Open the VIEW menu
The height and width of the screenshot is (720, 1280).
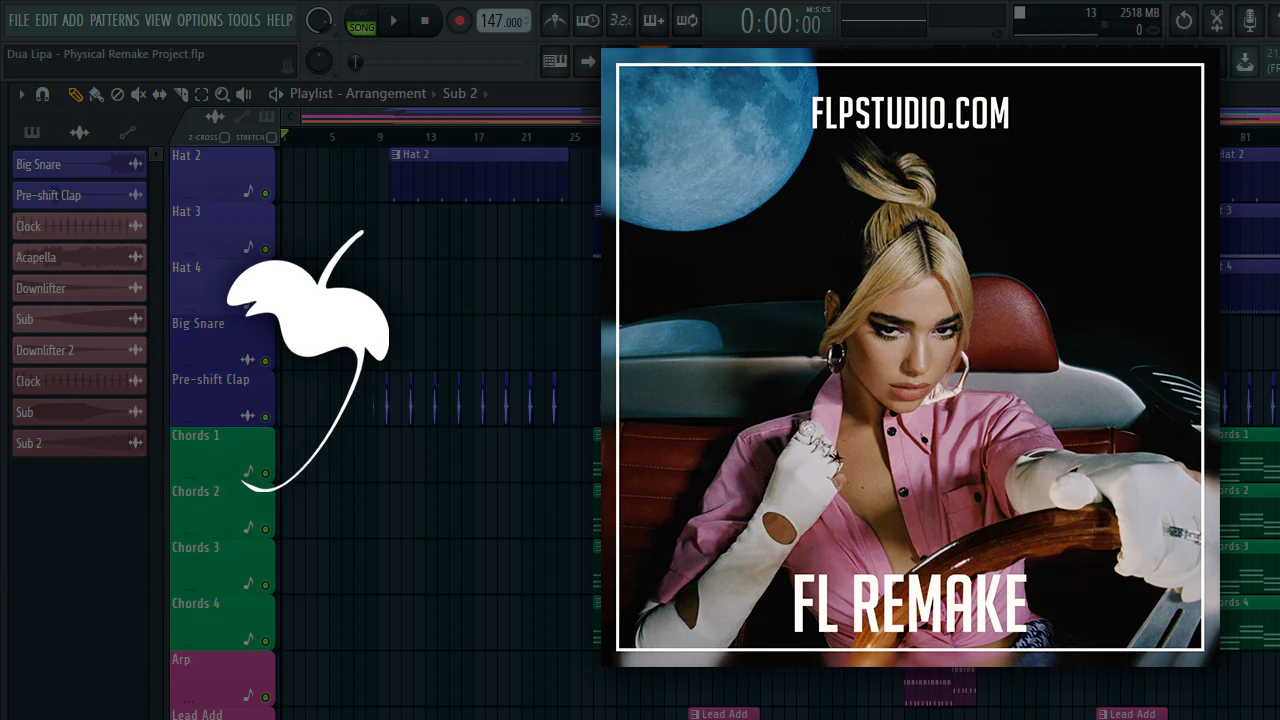point(158,20)
